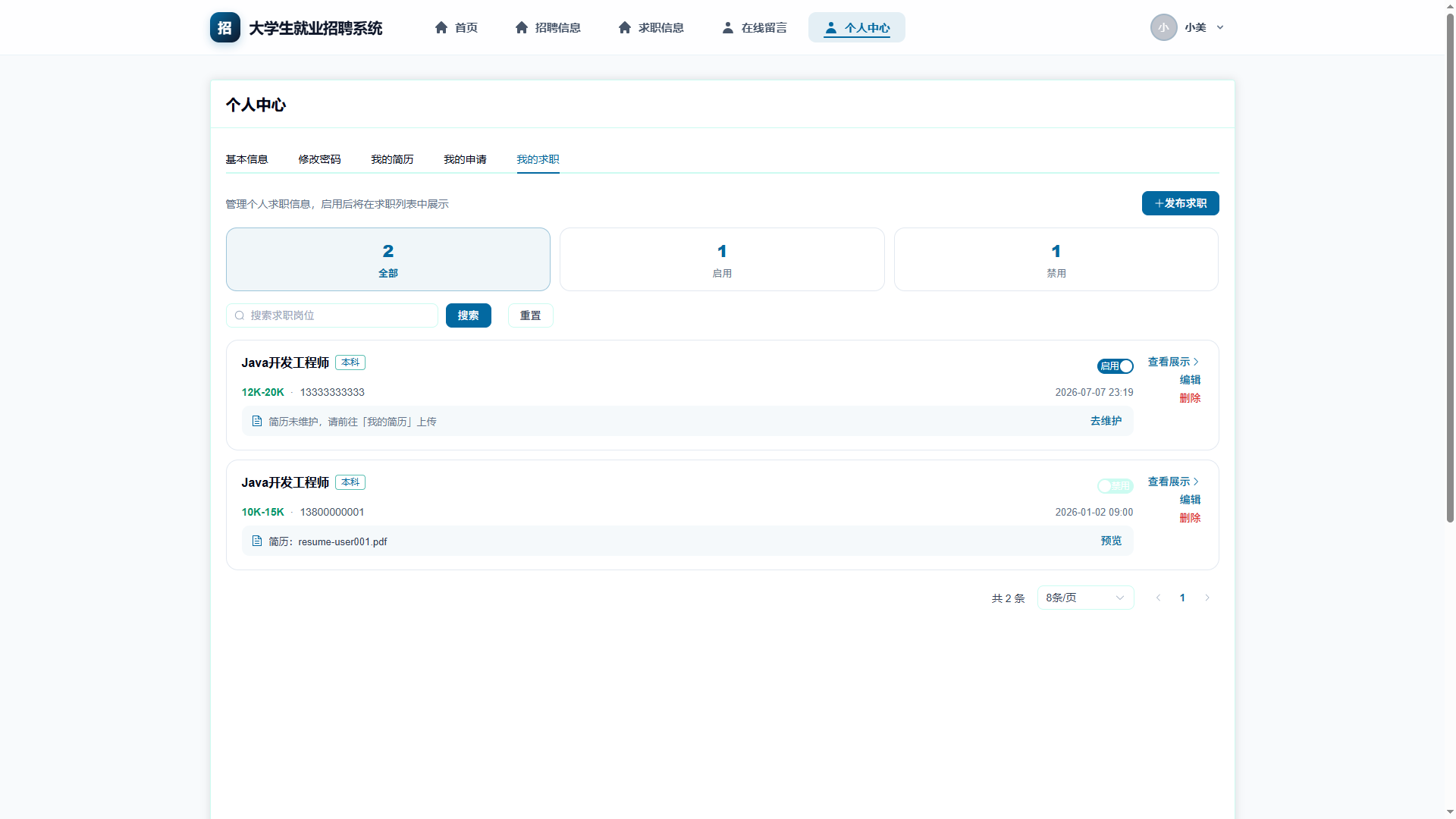This screenshot has height=819, width=1456.
Task: Open 招聘信息 navigation item
Action: pos(548,27)
